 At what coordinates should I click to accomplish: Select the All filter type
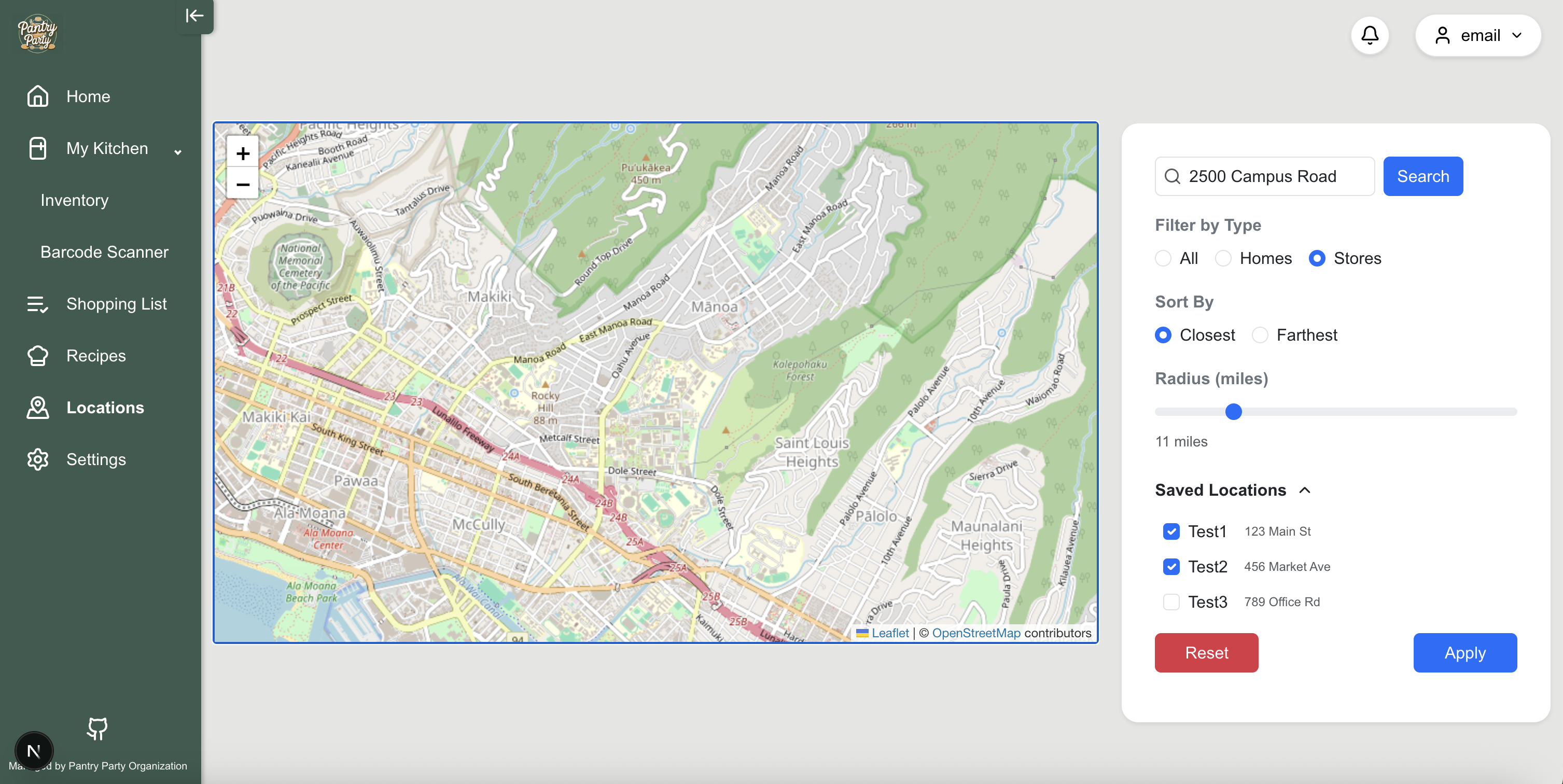point(1163,259)
